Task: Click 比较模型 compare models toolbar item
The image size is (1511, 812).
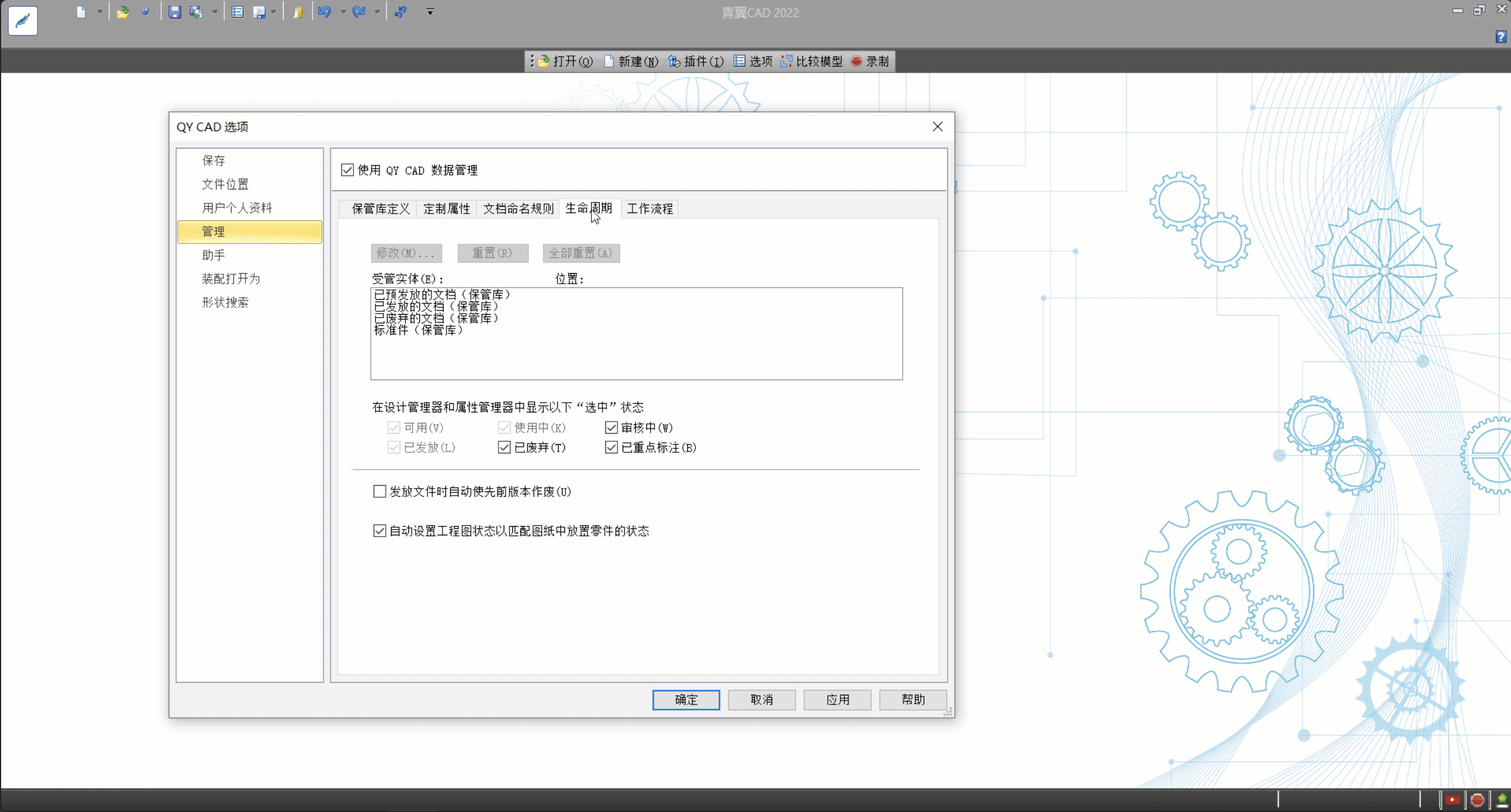Action: point(812,61)
